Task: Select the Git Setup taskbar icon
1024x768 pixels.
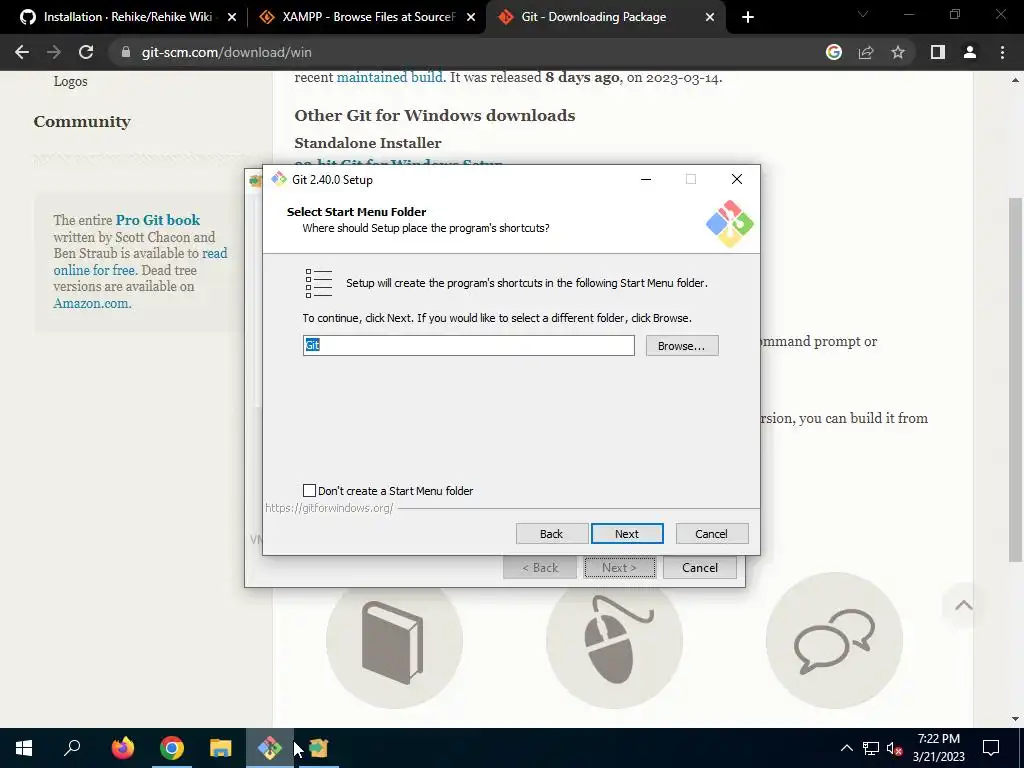Action: (270, 748)
